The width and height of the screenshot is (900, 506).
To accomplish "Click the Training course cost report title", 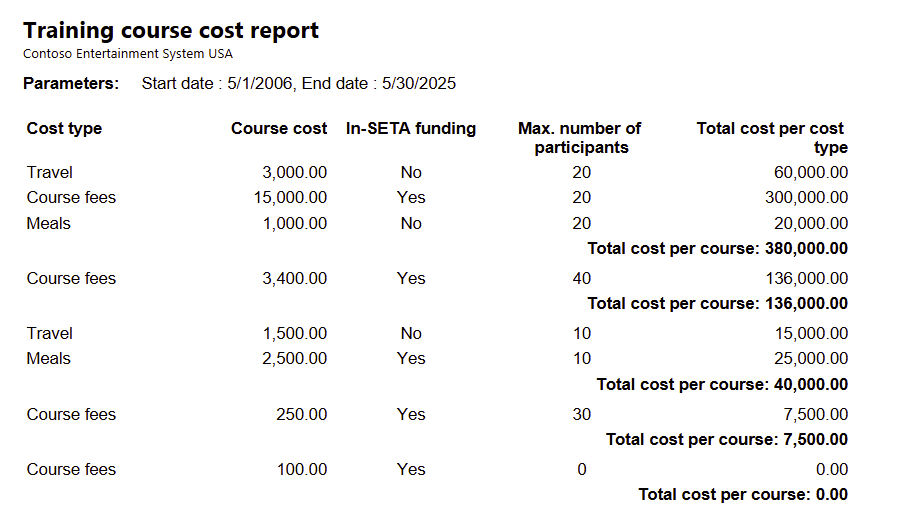I will tap(170, 30).
